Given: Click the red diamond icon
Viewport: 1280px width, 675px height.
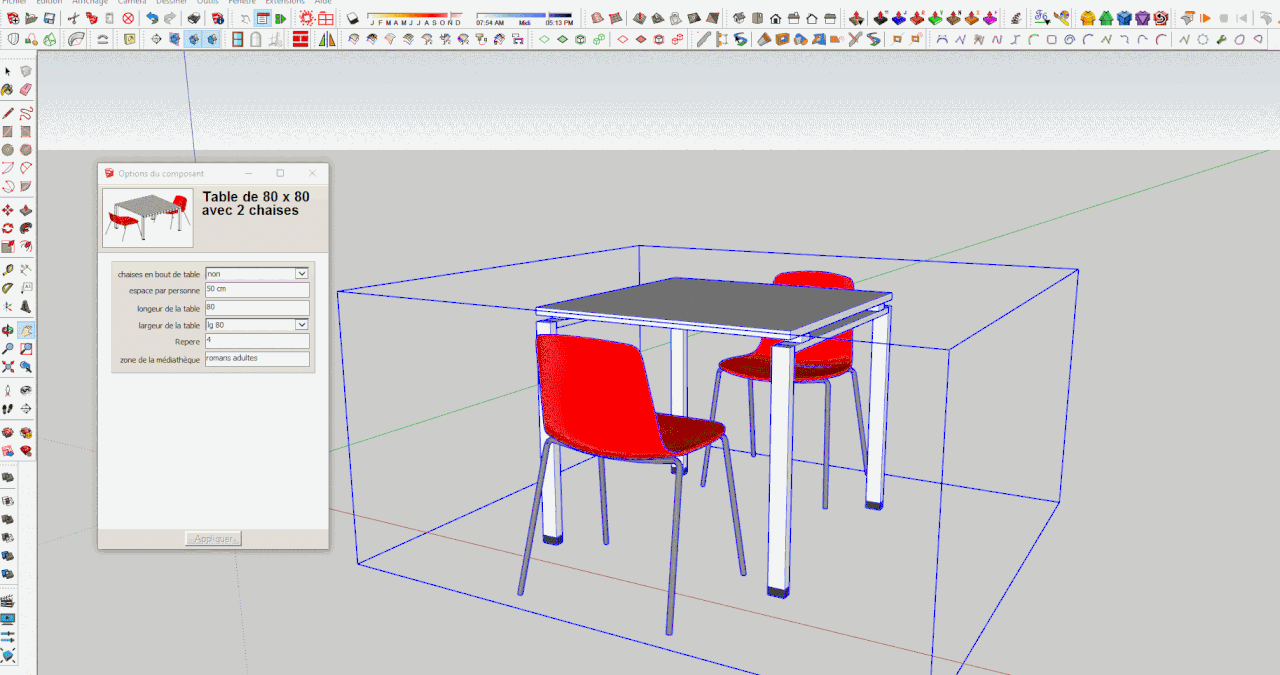Looking at the screenshot, I should click(x=623, y=39).
